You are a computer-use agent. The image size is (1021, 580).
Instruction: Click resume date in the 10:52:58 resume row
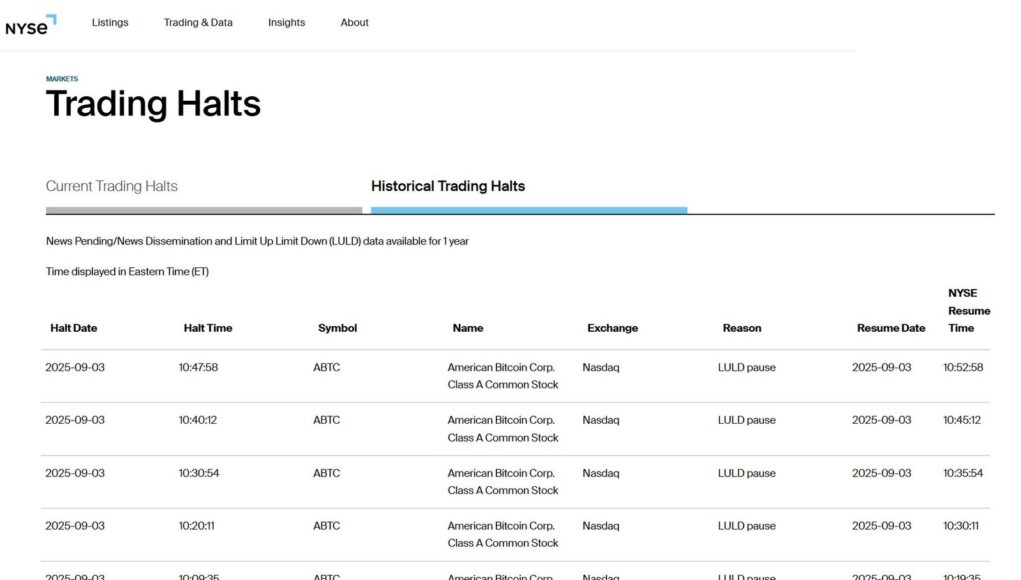[x=882, y=367]
